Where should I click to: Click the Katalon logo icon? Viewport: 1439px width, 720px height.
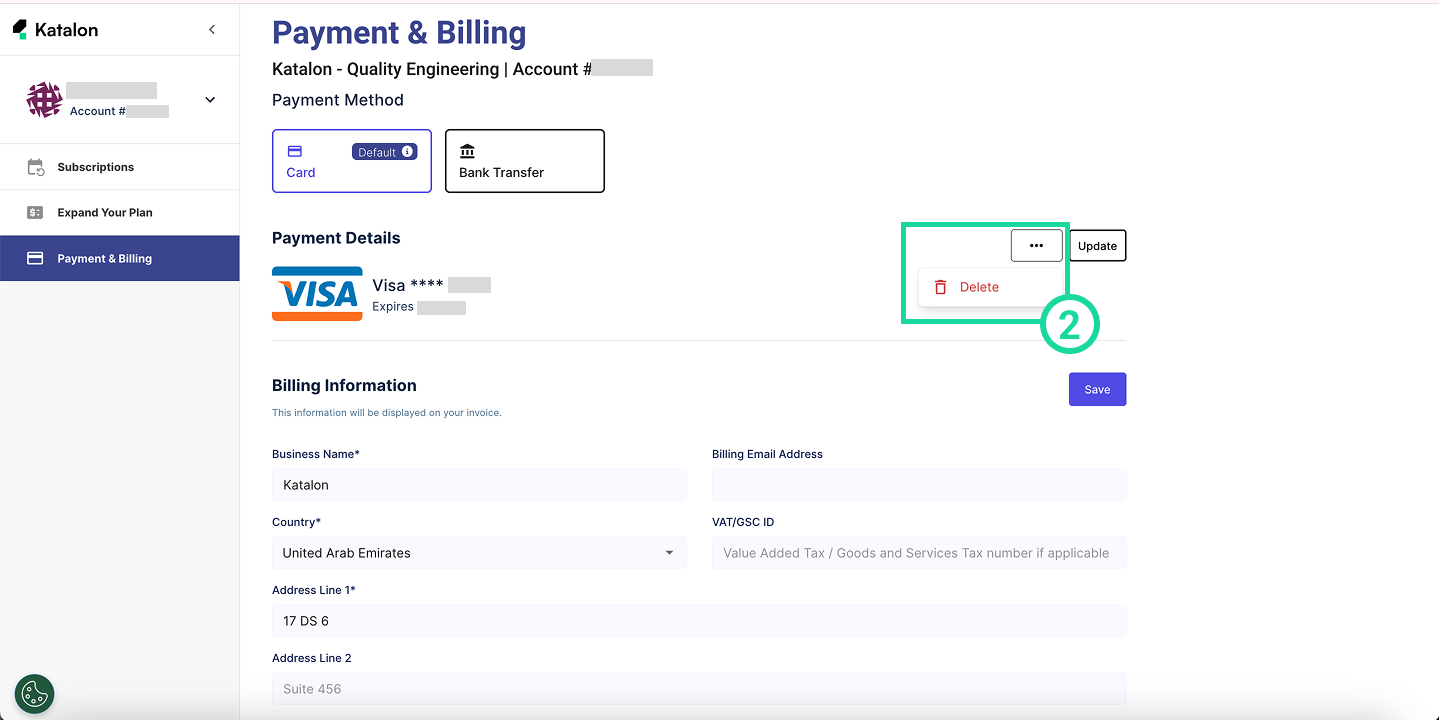(x=20, y=29)
